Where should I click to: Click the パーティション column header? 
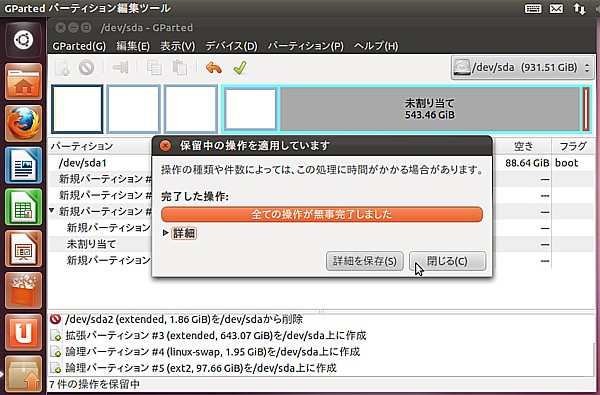100,146
